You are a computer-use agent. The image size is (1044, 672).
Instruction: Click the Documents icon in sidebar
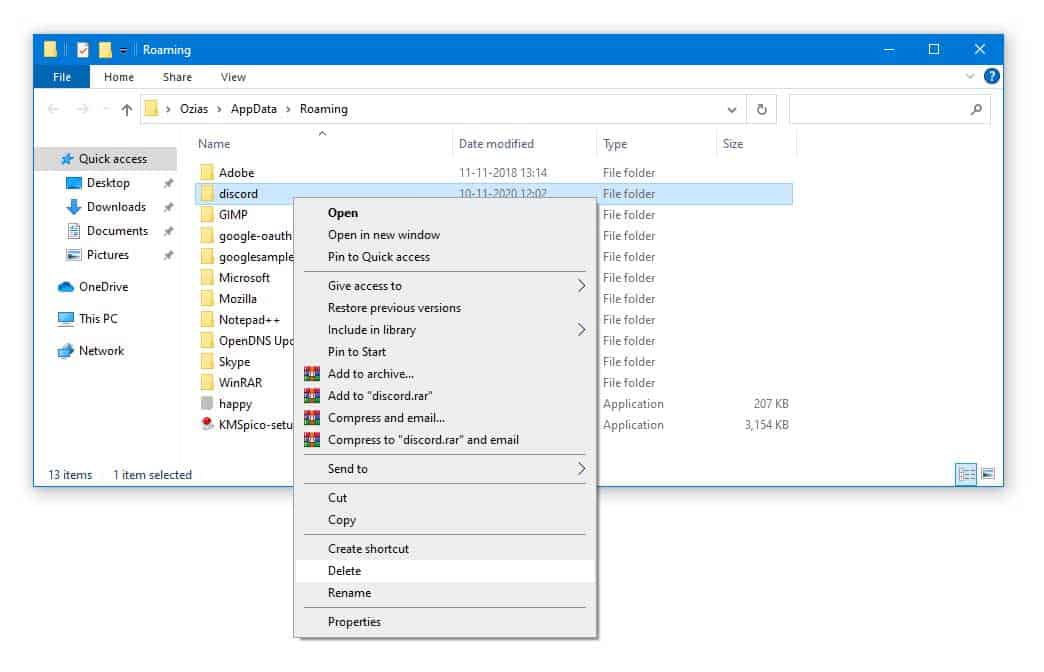tap(73, 231)
